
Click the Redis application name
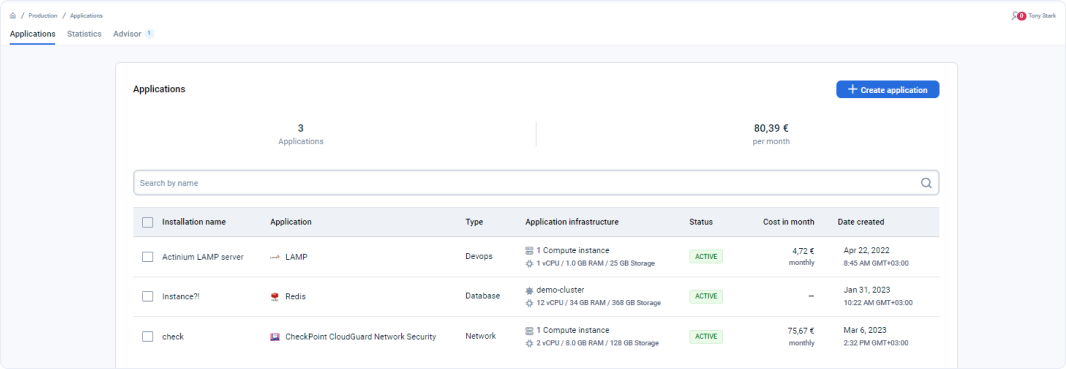[296, 297]
